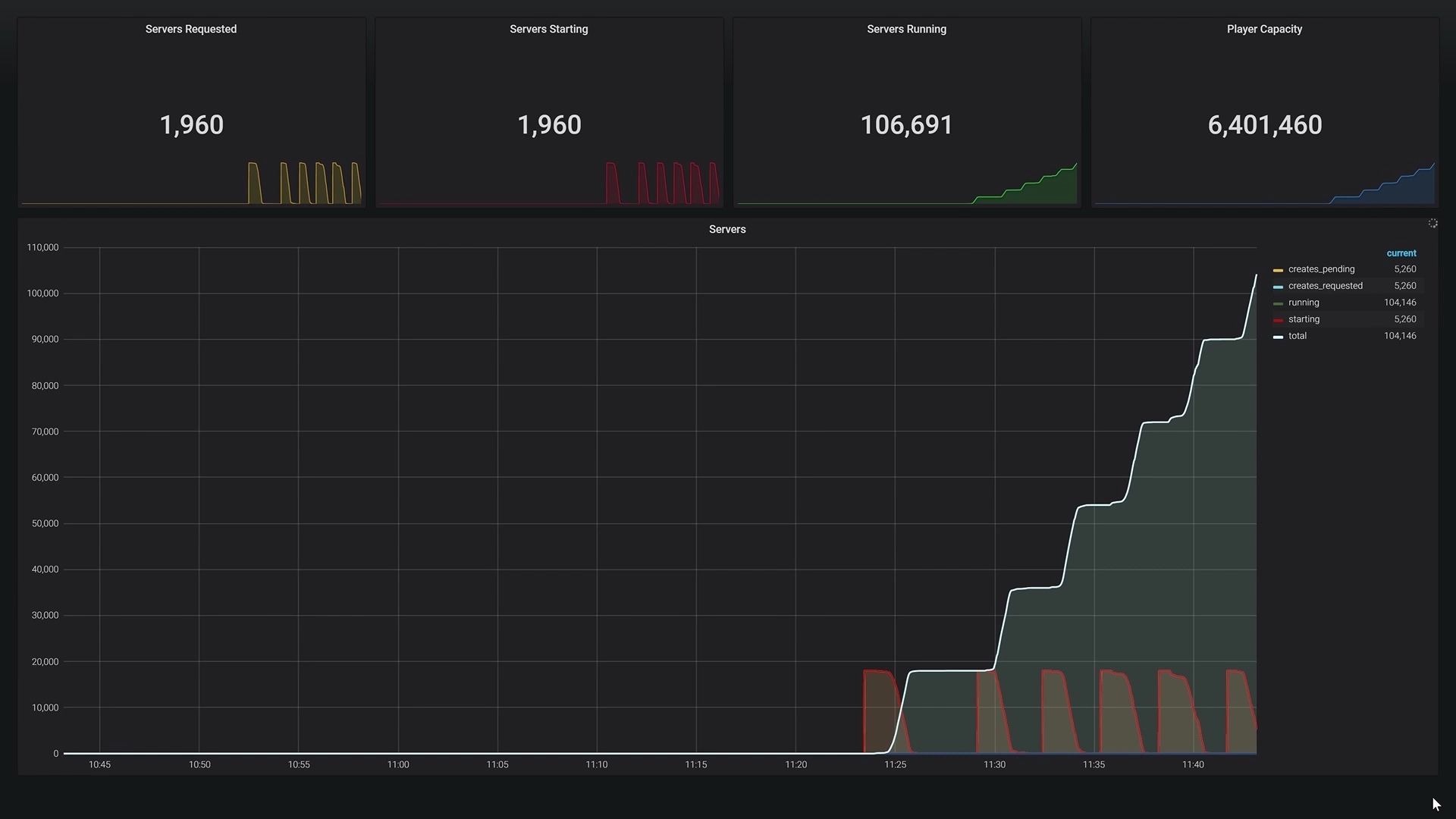
Task: Click the 100,000 y-axis label
Action: click(x=42, y=293)
